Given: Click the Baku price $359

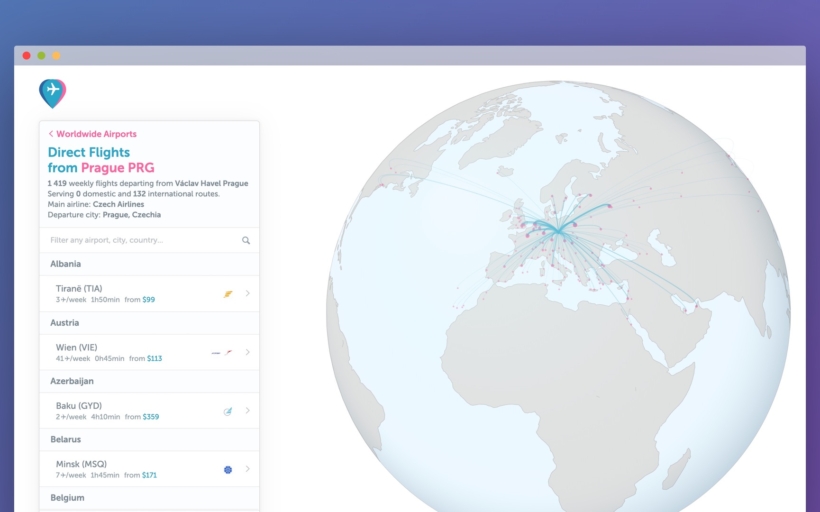Looking at the screenshot, I should [151, 417].
